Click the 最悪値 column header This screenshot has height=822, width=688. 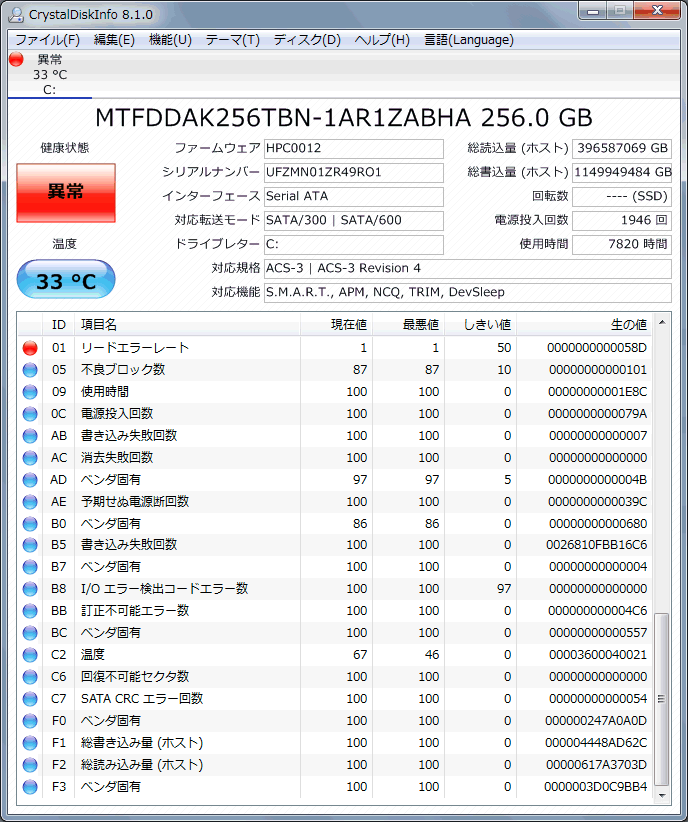(408, 325)
